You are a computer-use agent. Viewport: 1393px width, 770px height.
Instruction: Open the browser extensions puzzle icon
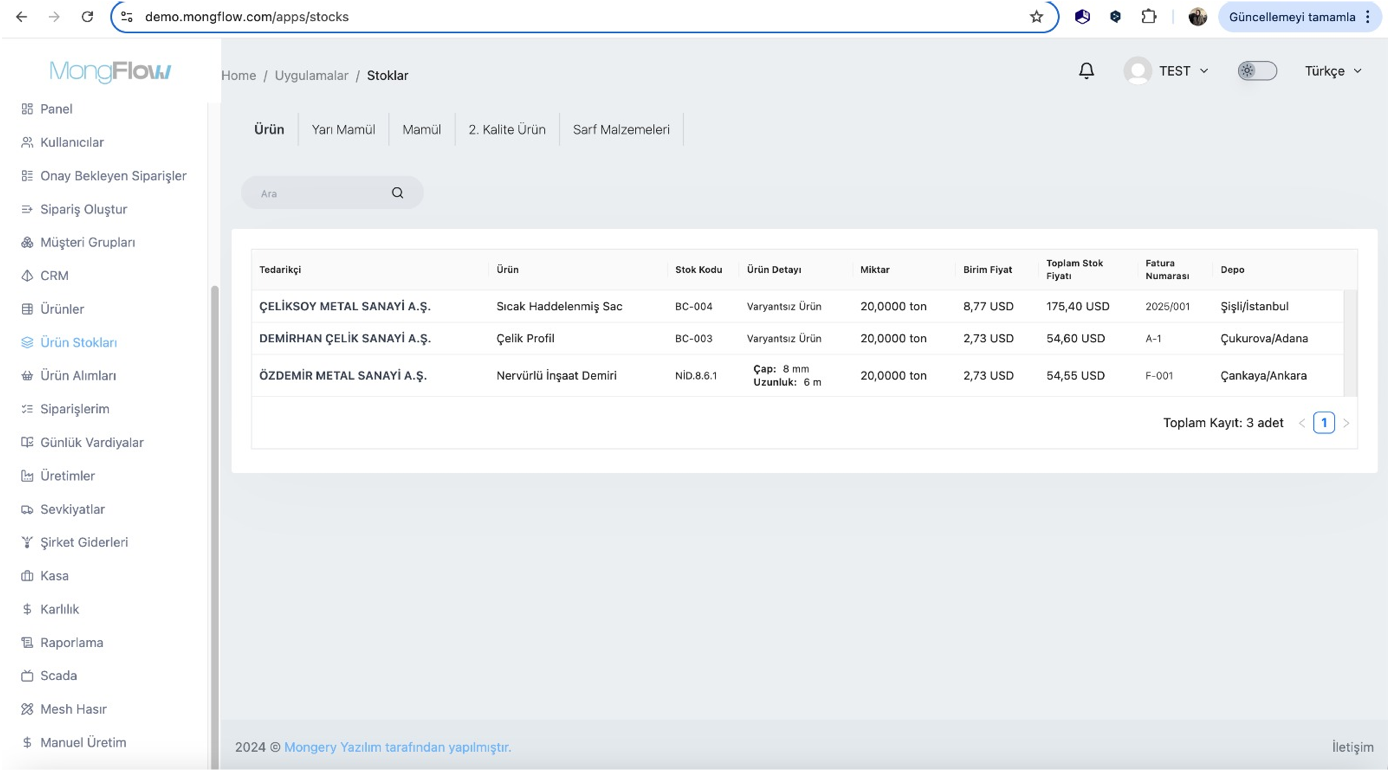[x=1148, y=17]
